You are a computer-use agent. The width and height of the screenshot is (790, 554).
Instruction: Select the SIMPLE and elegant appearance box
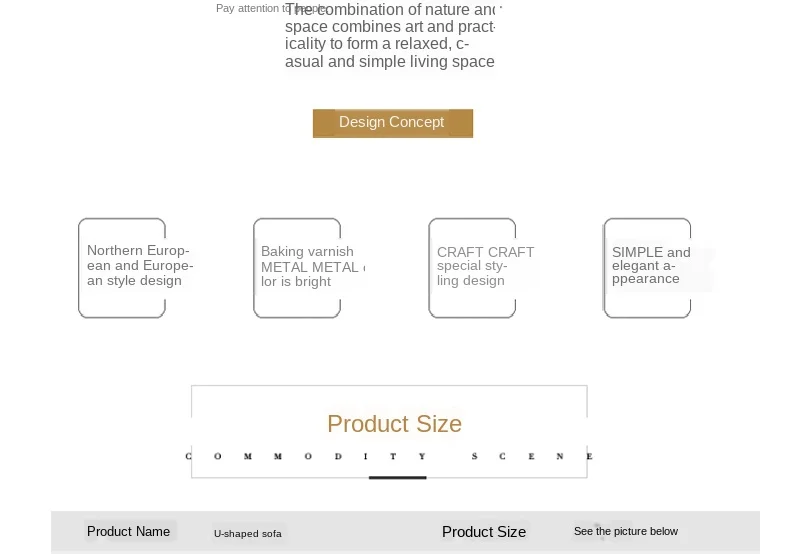pyautogui.click(x=647, y=268)
